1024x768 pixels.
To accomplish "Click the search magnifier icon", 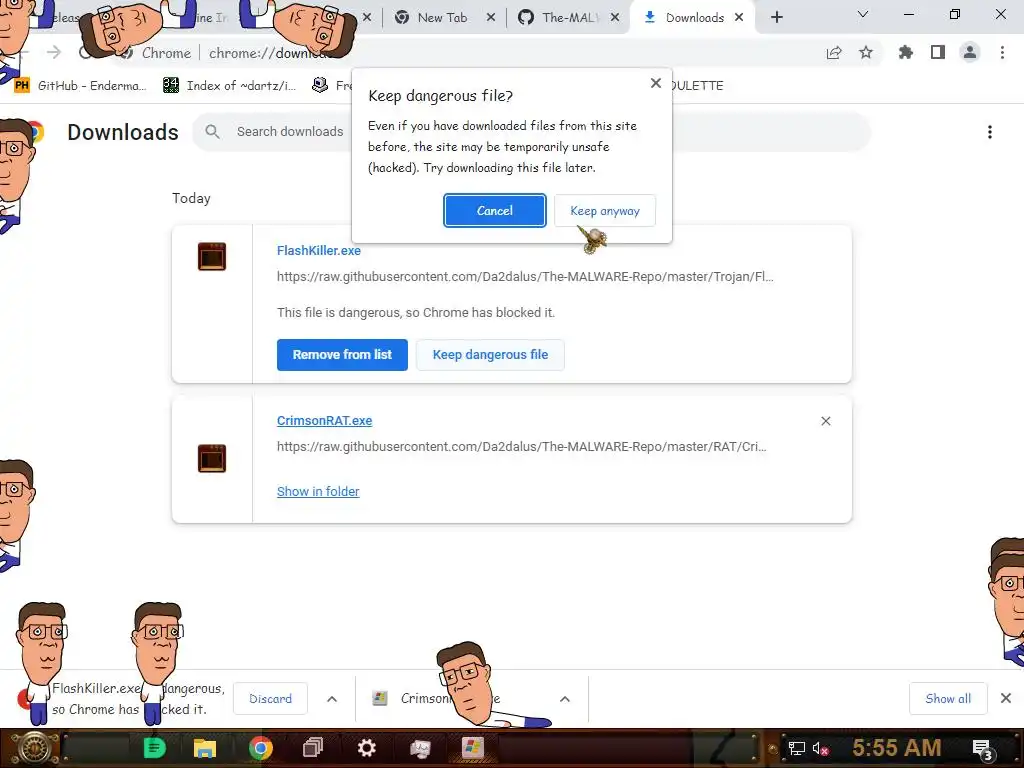I will coord(212,132).
